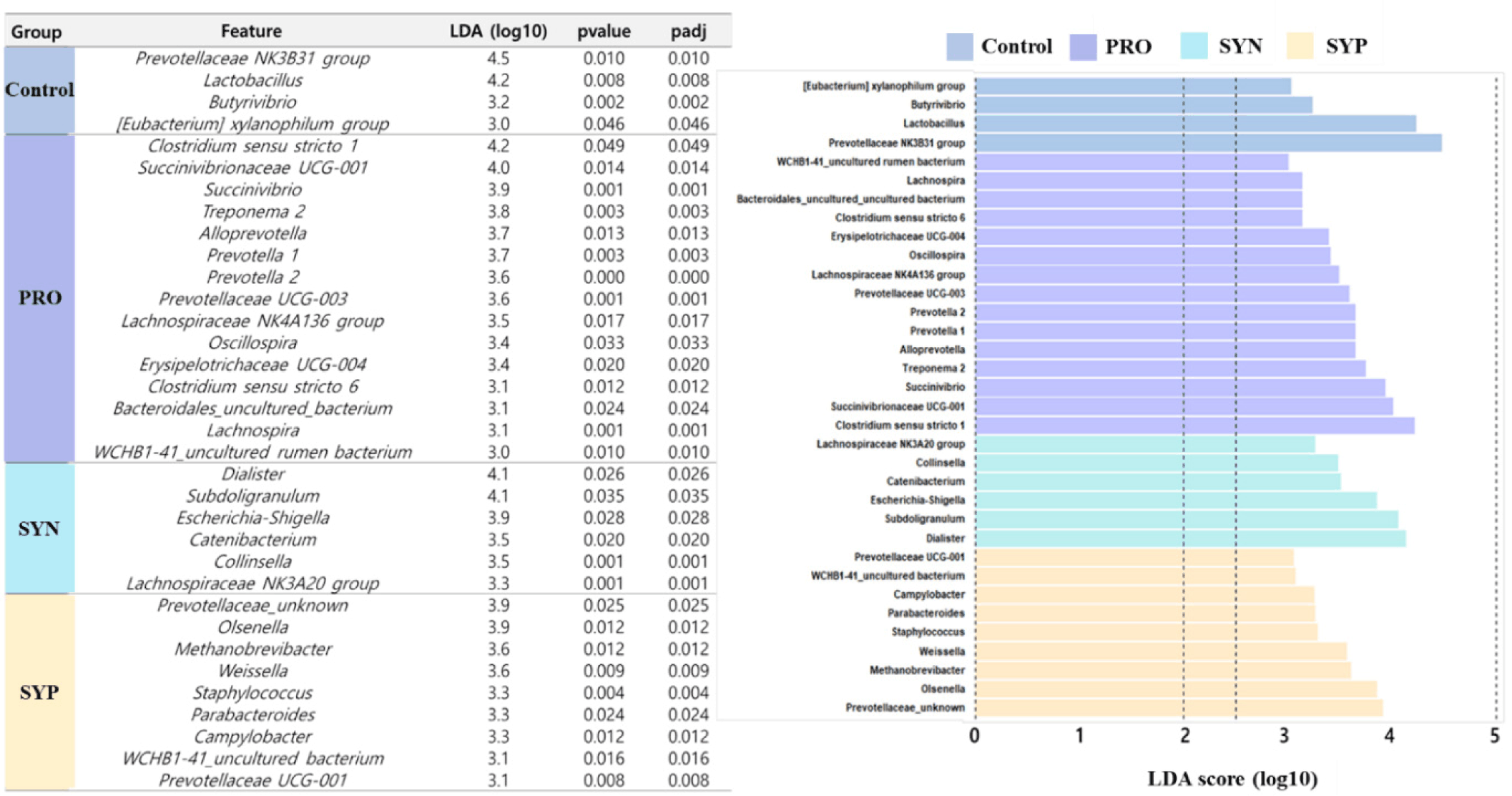Viewport: 1512px width, 796px height.
Task: Select the Prevotellaceae_unknown bar in chart
Action: pos(1179,708)
